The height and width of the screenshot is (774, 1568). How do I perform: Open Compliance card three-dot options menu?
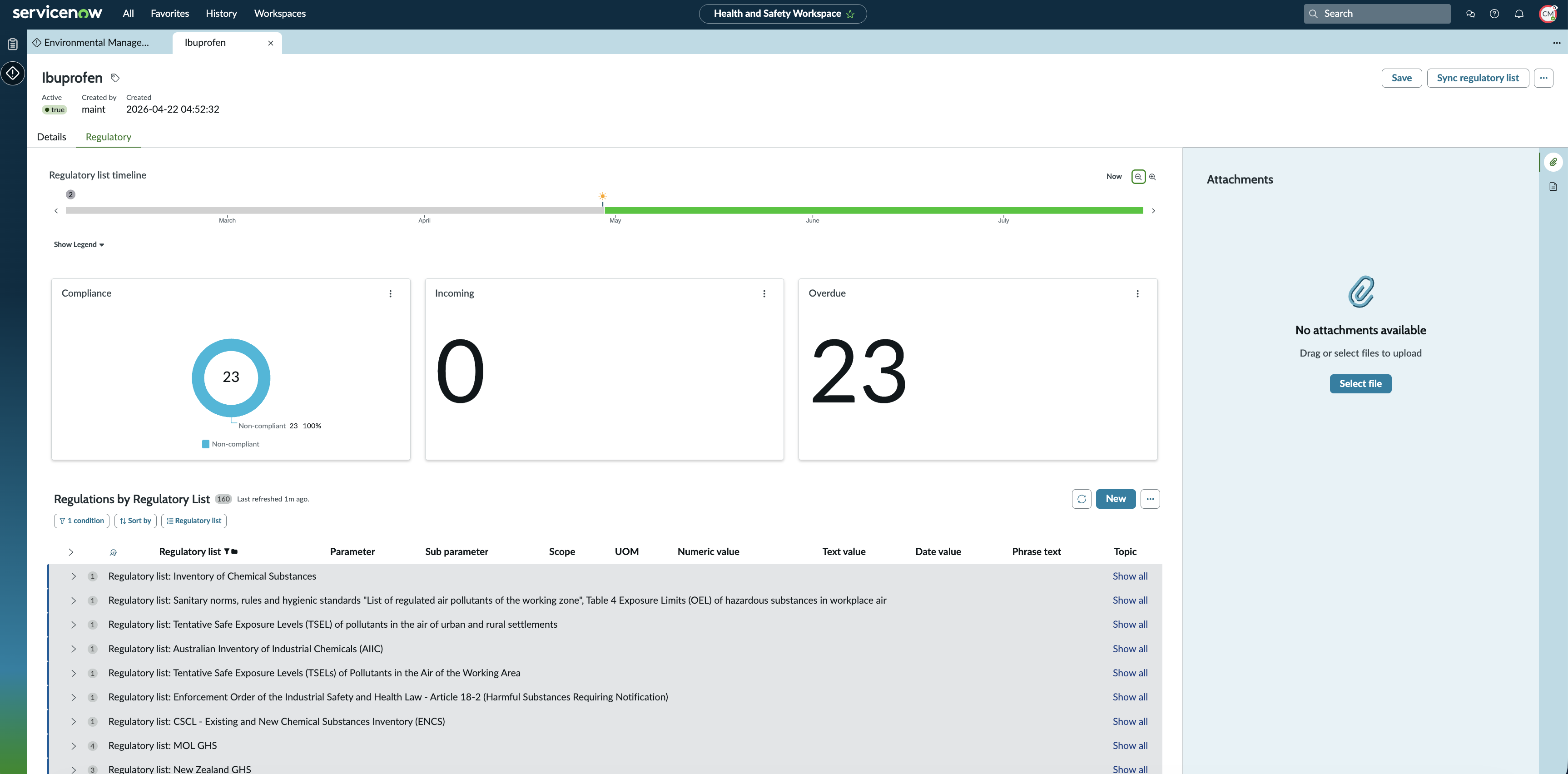coord(391,294)
